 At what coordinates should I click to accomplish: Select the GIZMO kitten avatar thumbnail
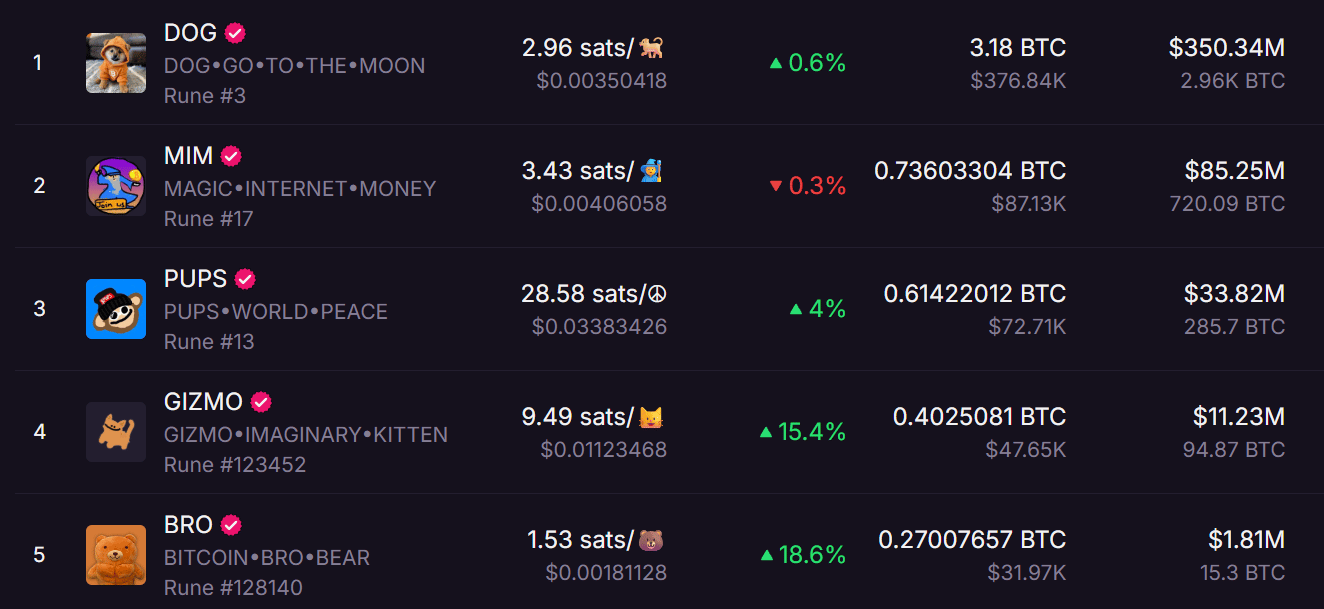tap(116, 432)
